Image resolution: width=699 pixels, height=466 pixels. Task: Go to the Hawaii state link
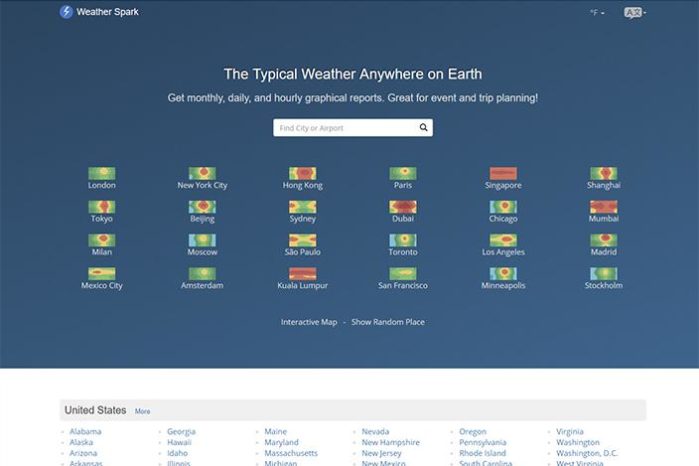[x=180, y=443]
